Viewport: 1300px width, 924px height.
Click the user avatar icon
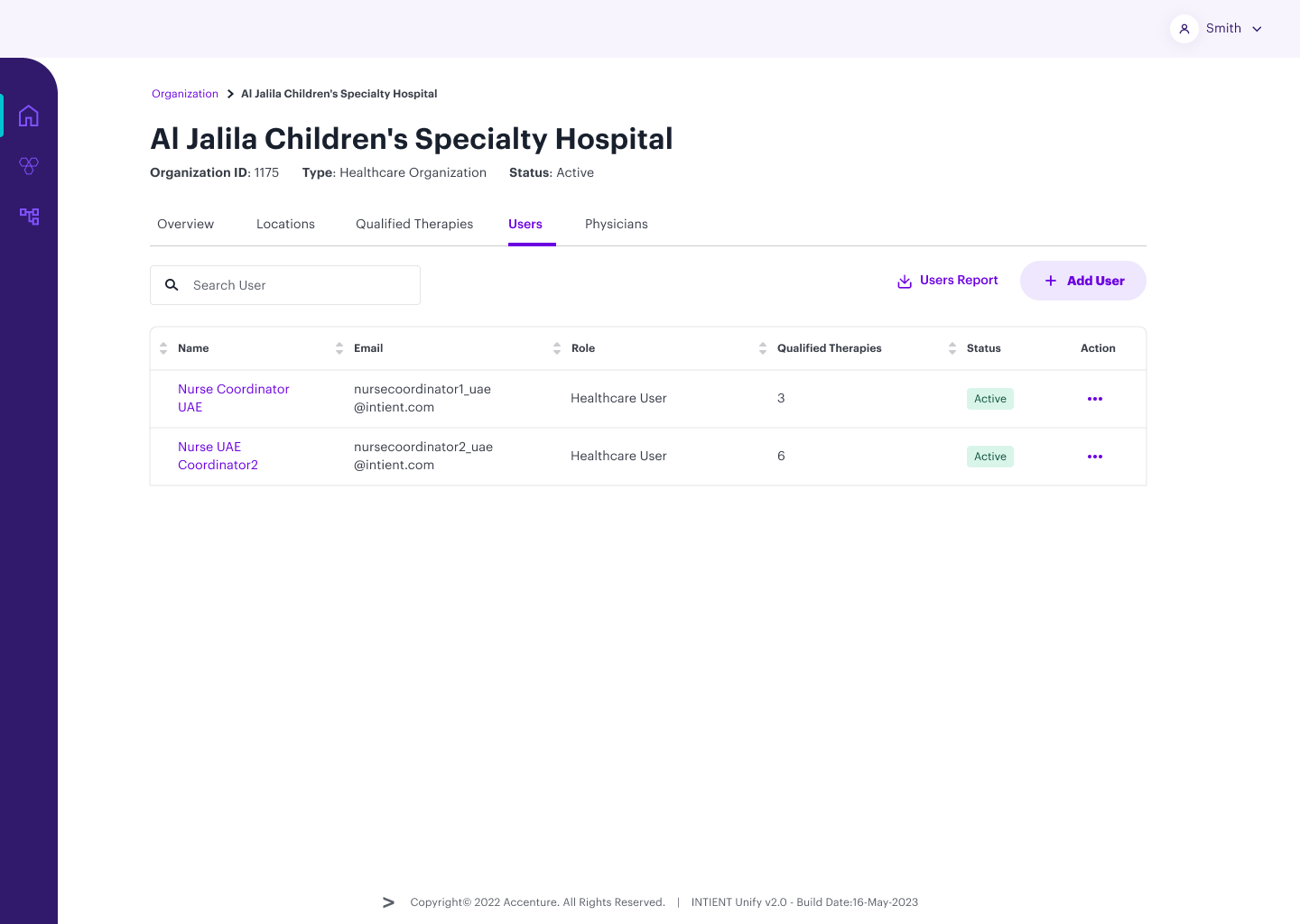point(1184,29)
